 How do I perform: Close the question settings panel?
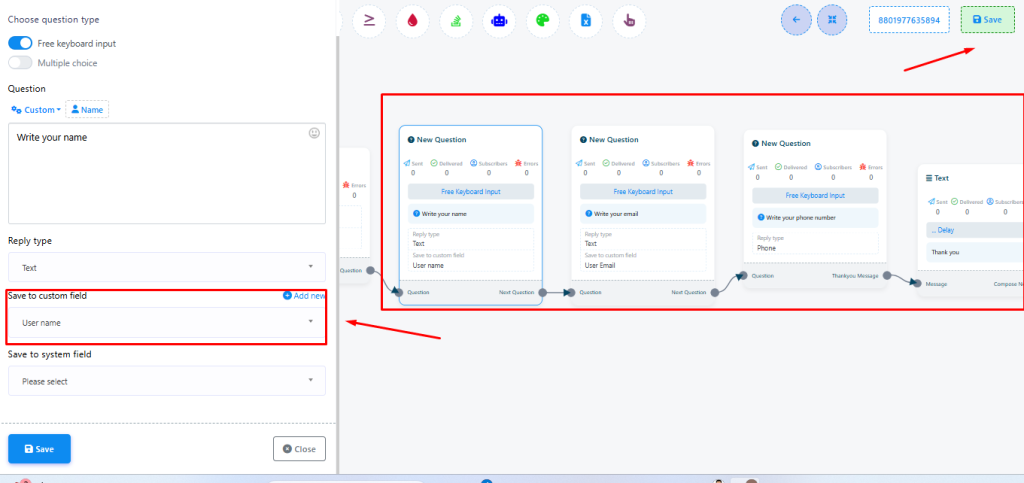coord(299,449)
